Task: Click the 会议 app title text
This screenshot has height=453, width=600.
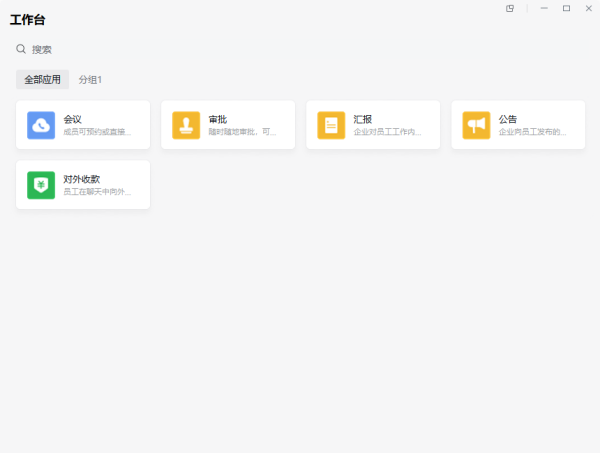Action: (73, 119)
